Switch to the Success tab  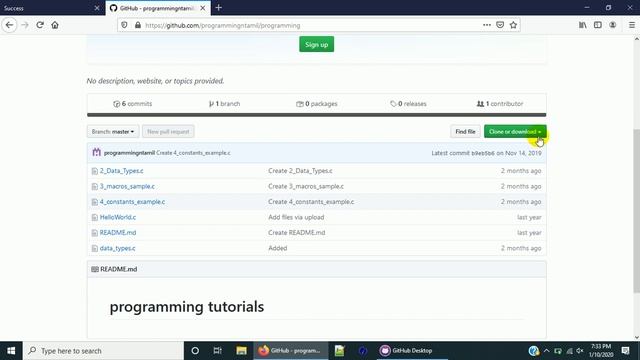click(52, 8)
